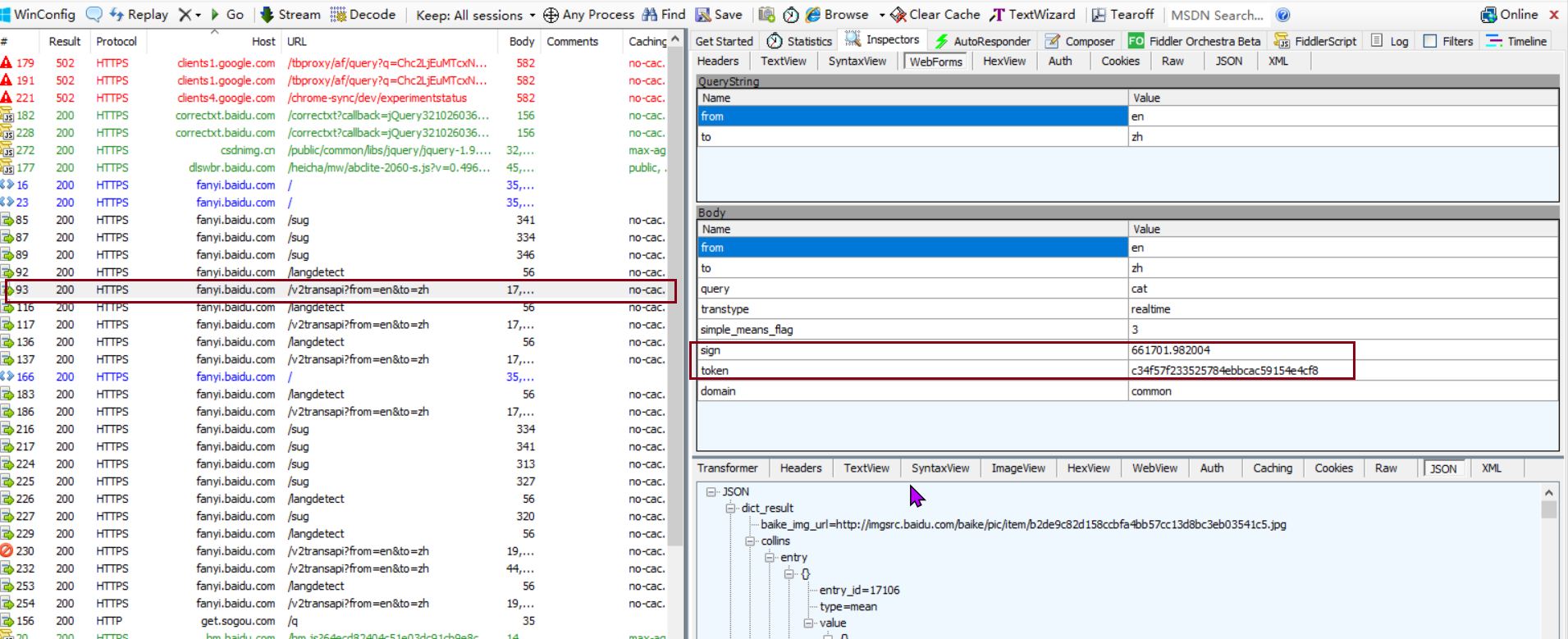This screenshot has height=639, width=1568.
Task: Open WinConfig from the toolbar
Action: [x=39, y=15]
